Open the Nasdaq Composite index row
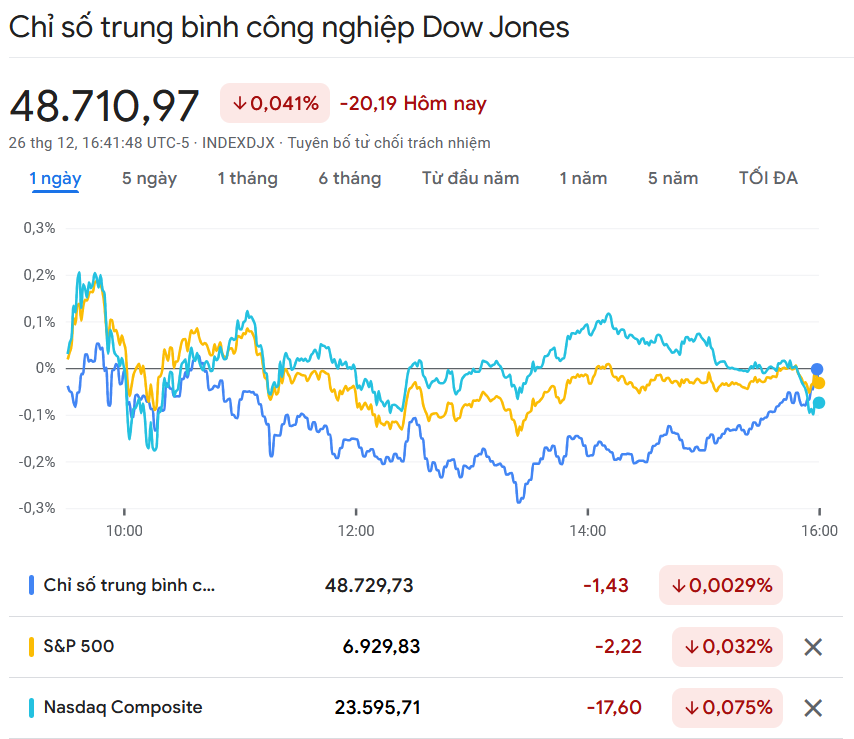The image size is (854, 739). (x=123, y=708)
